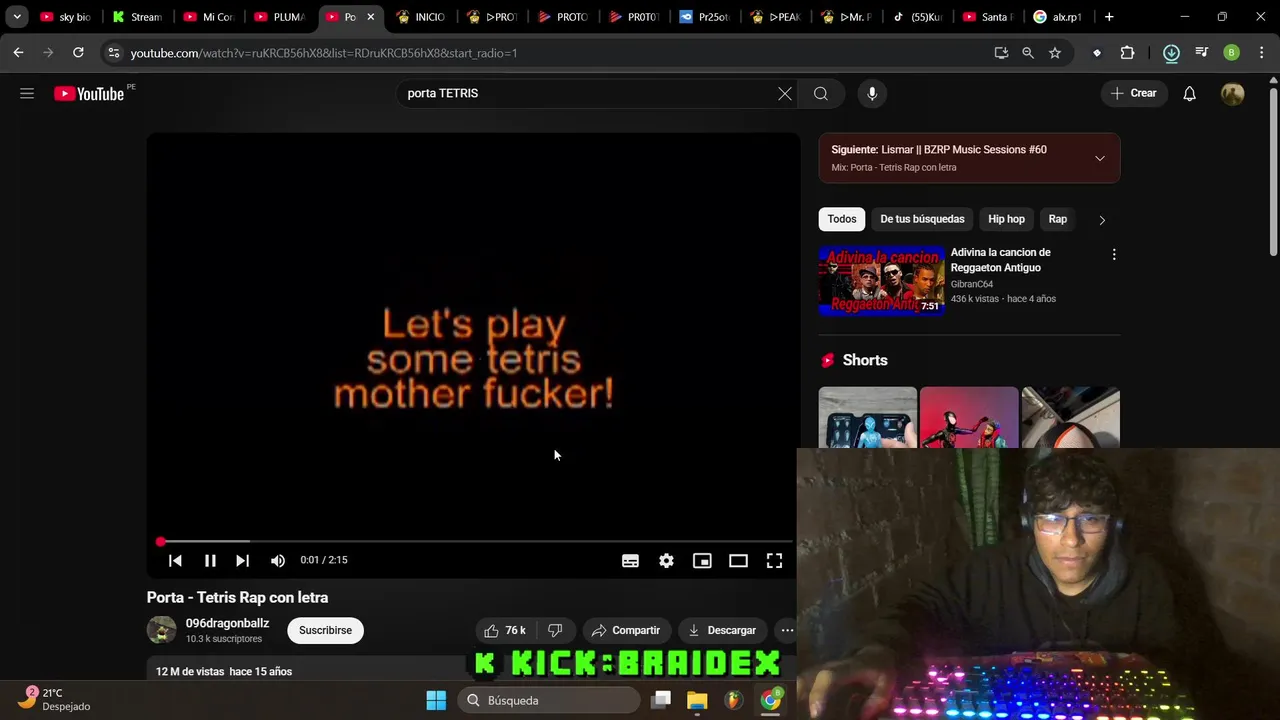
Task: Clear the search box text with X
Action: click(x=785, y=93)
